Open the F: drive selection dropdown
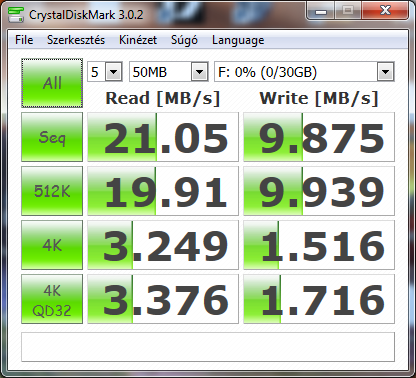The width and height of the screenshot is (416, 378). (304, 72)
